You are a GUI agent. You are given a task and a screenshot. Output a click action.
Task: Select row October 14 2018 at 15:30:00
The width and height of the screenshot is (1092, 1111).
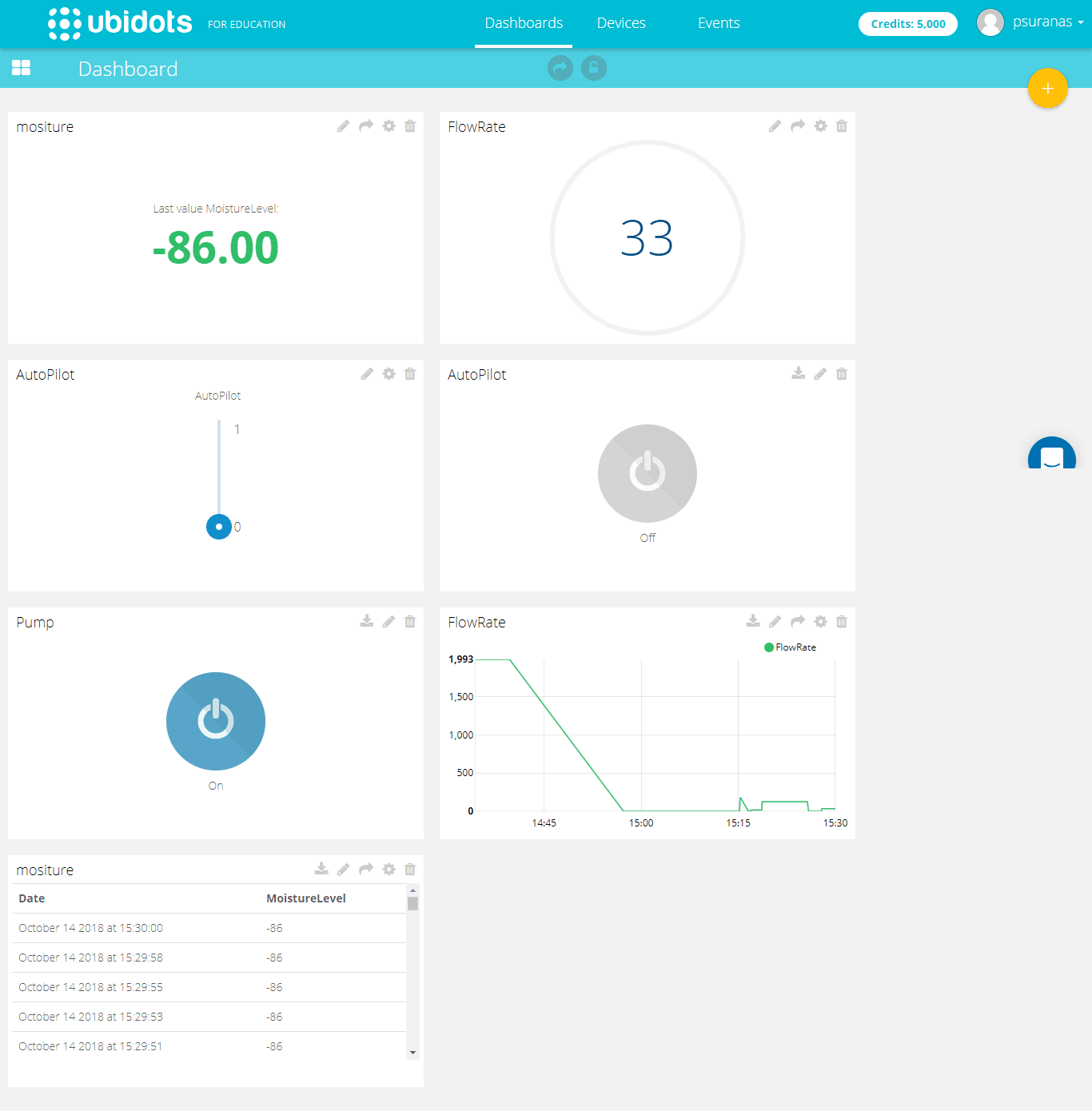point(209,928)
